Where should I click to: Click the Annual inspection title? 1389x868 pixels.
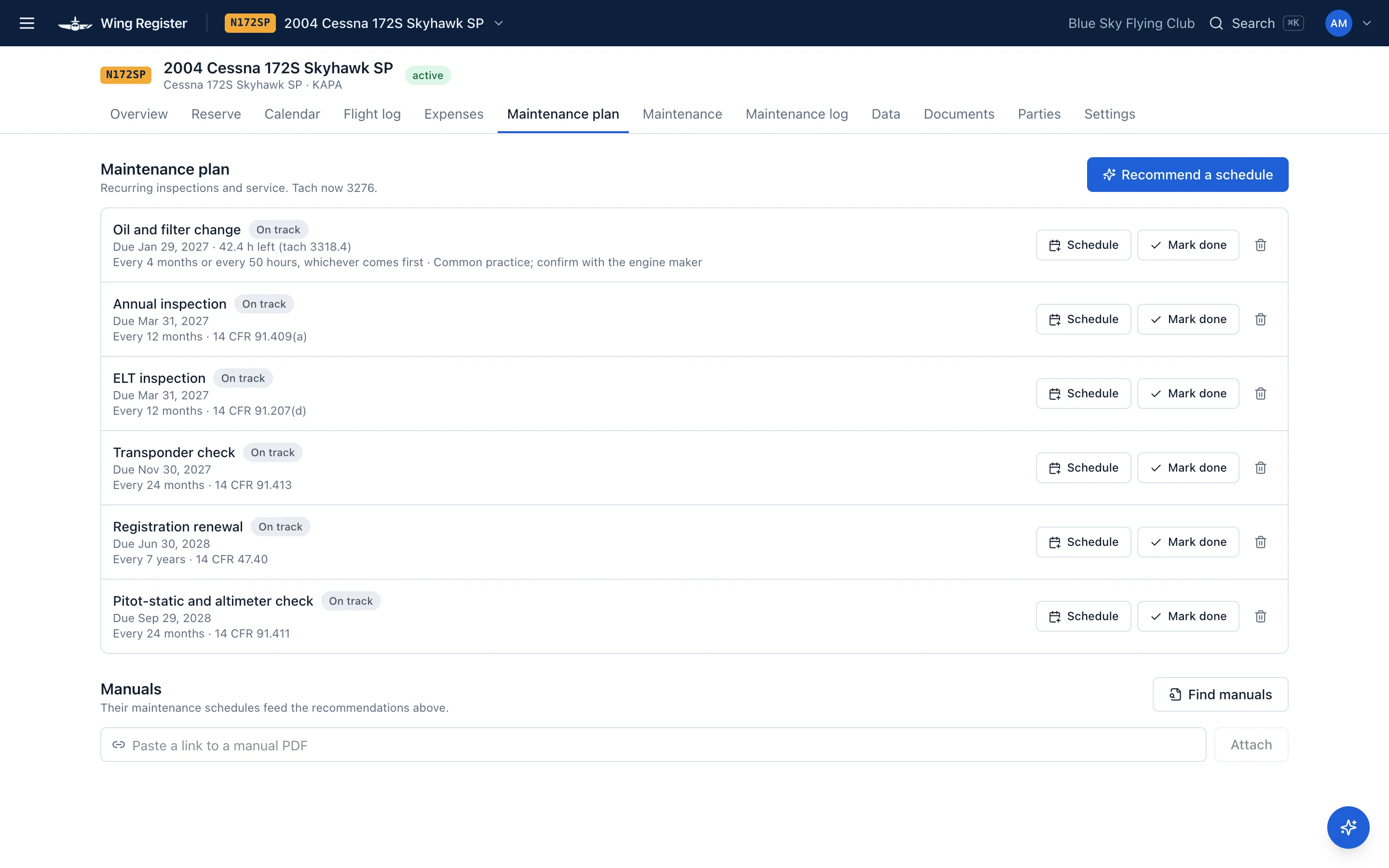[170, 304]
